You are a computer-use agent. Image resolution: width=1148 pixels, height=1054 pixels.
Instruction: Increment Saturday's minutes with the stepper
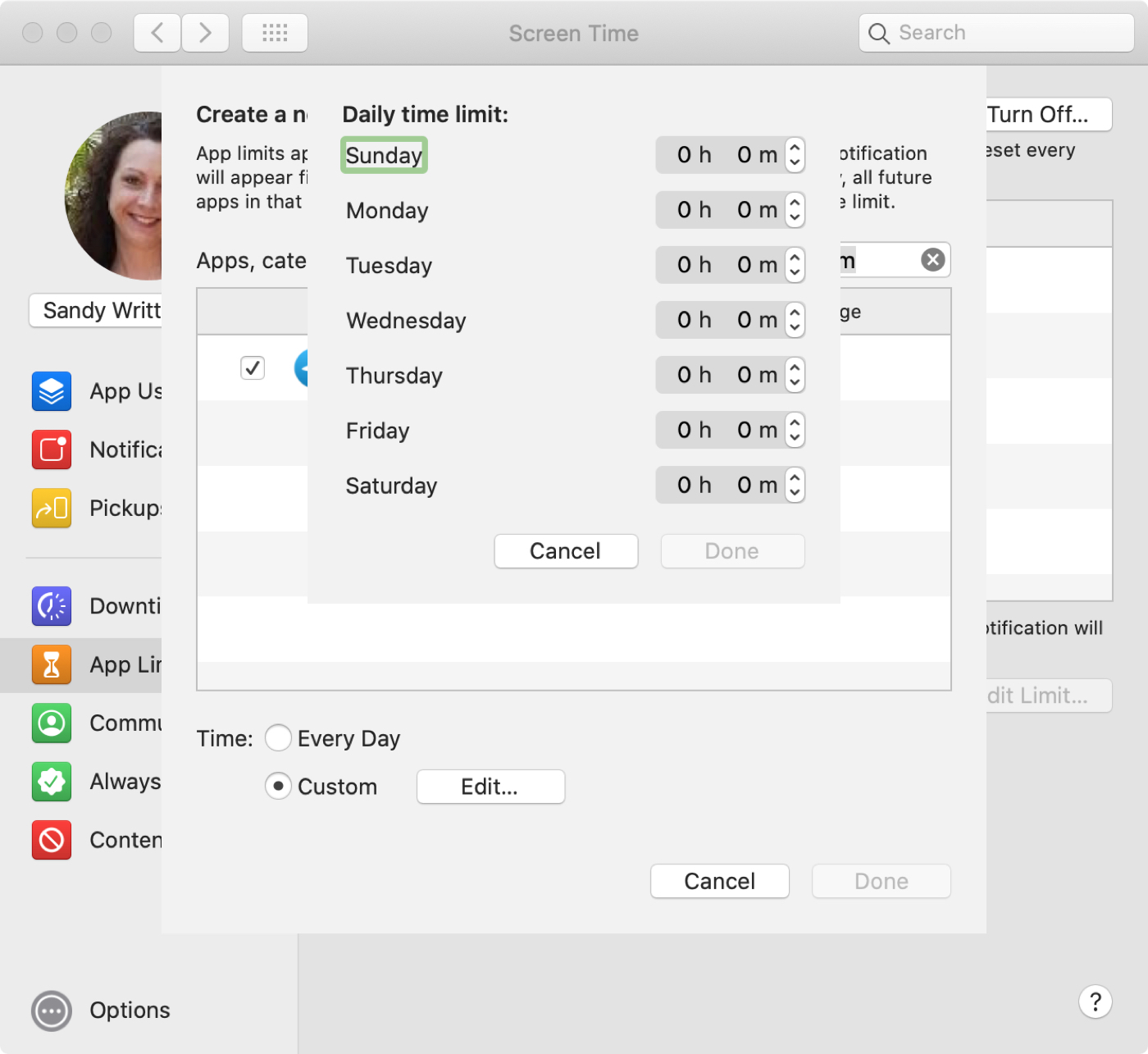coord(794,479)
